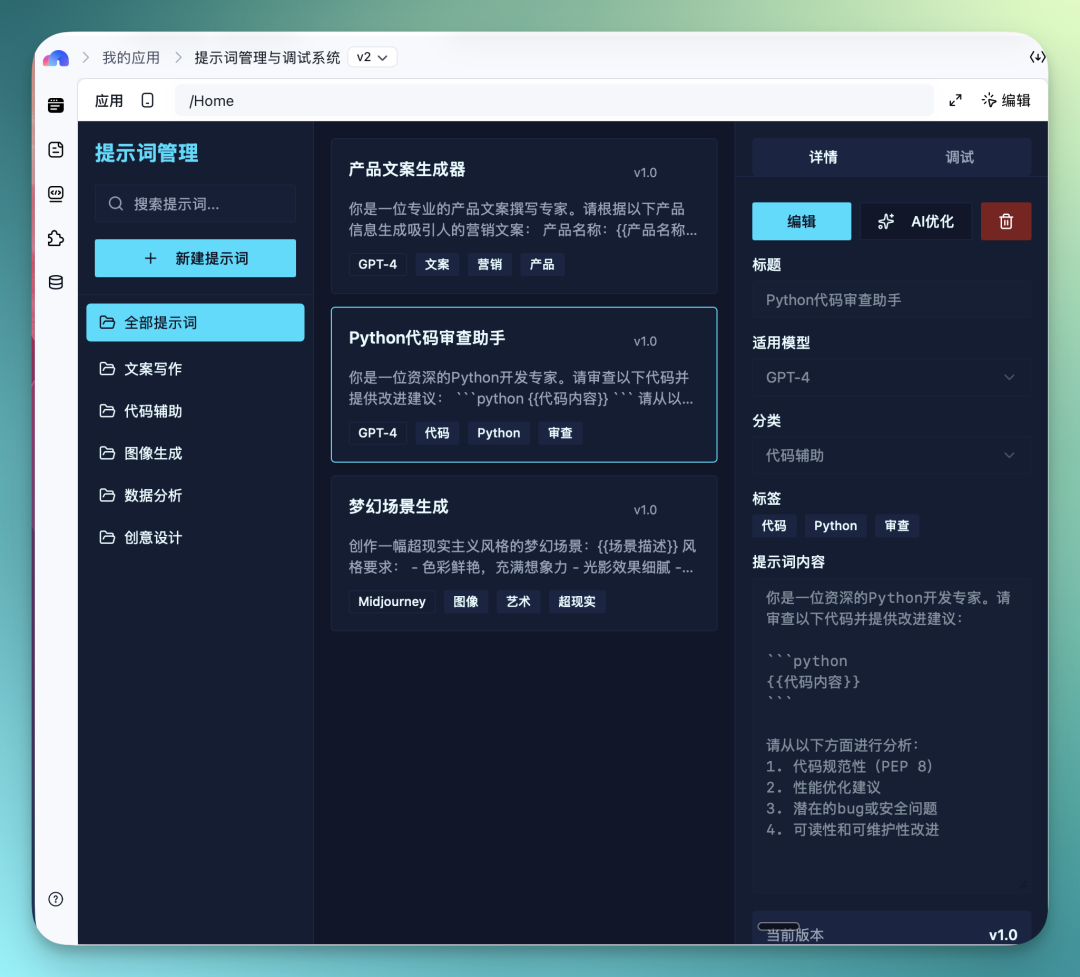Viewport: 1080px width, 977px height.
Task: Click the 当前版本 v1.0 value
Action: click(x=1003, y=935)
